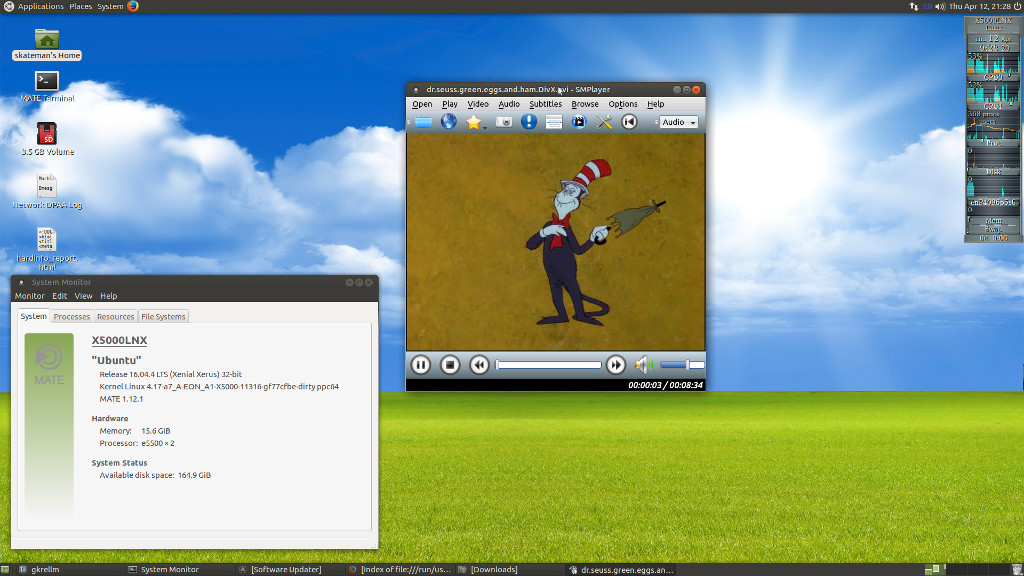1024x576 pixels.
Task: Click the date and time clock
Action: pyautogui.click(x=980, y=6)
